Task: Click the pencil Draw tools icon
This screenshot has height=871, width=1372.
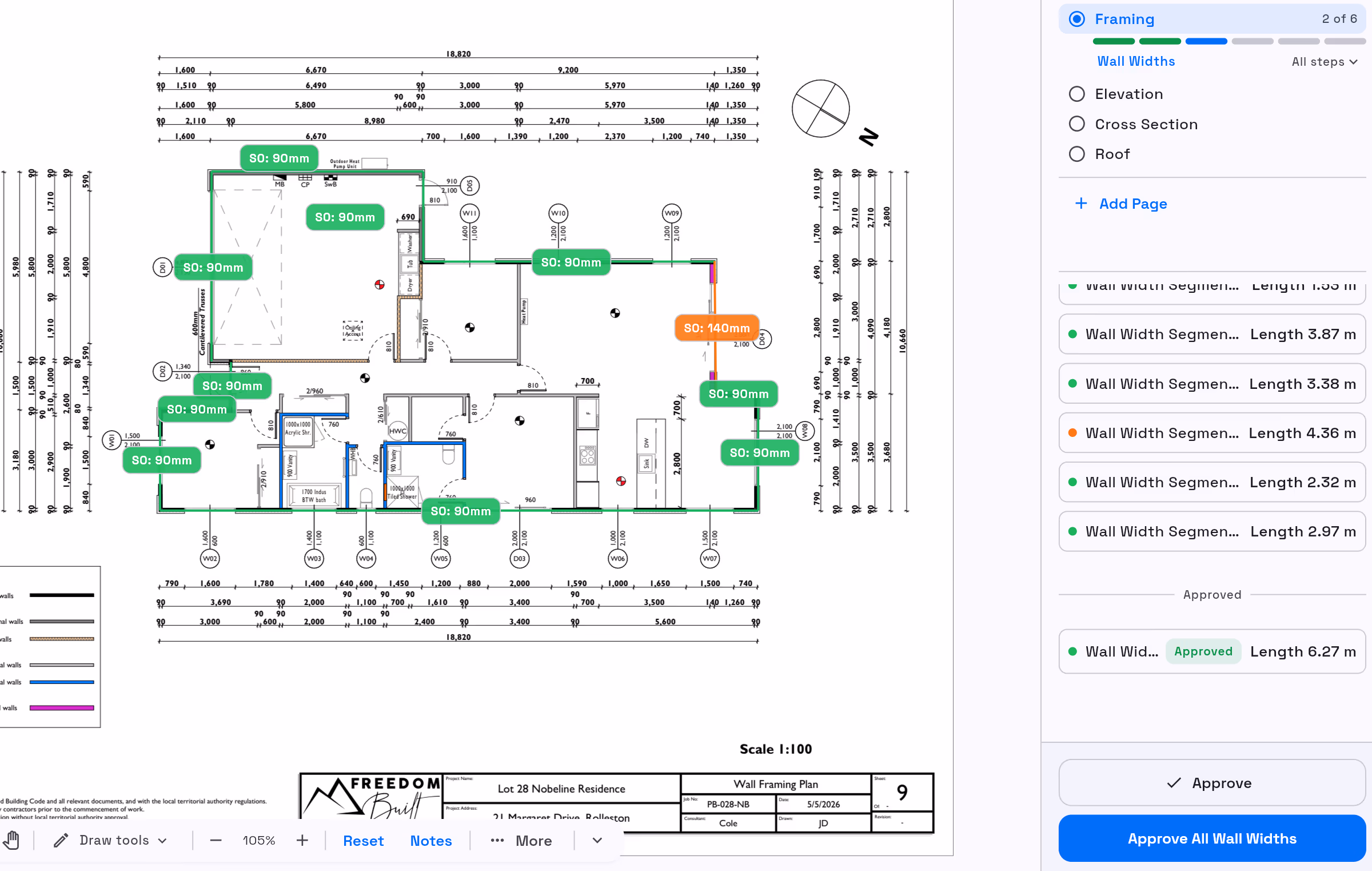Action: tap(61, 840)
